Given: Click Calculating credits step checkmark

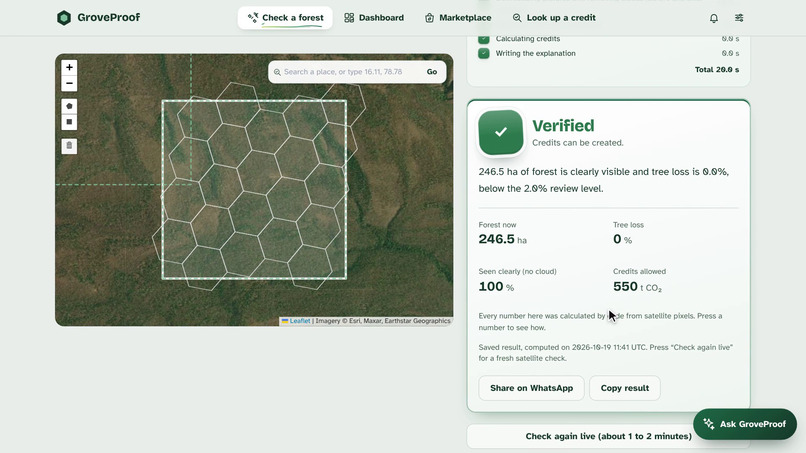Looking at the screenshot, I should [x=484, y=39].
